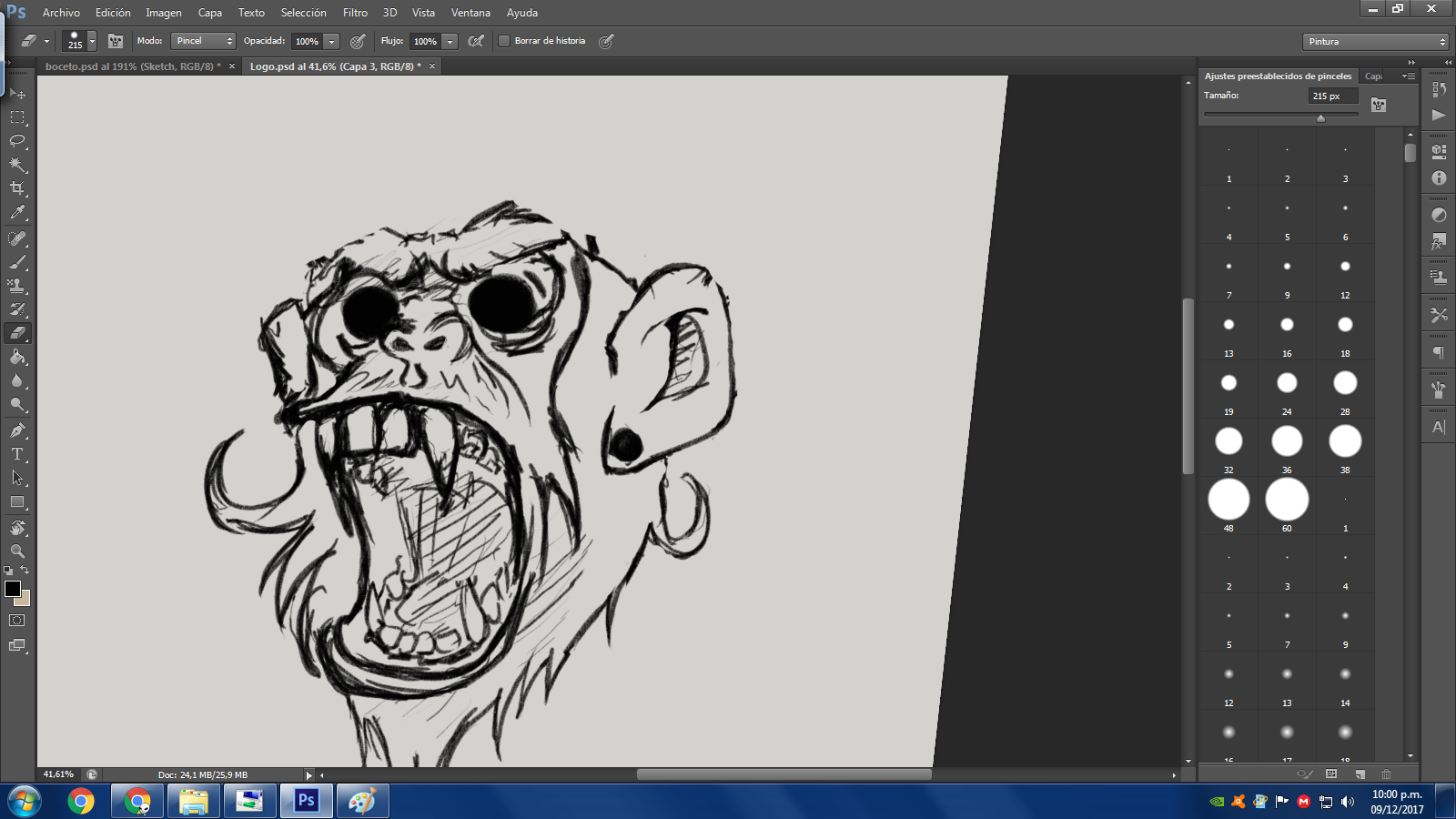The height and width of the screenshot is (819, 1456).
Task: Select the History Brush tool
Action: pos(17,309)
